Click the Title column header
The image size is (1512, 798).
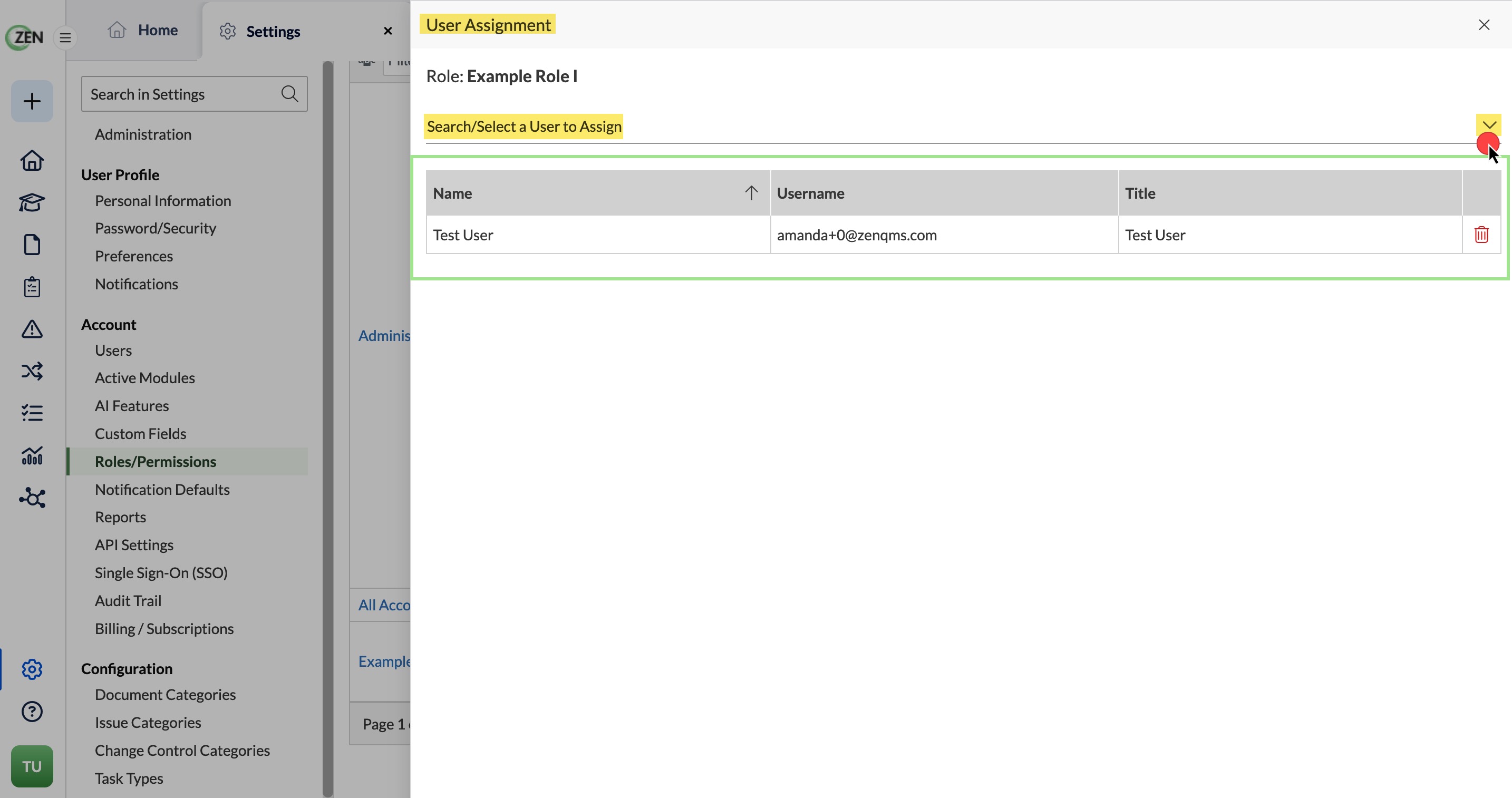(x=1290, y=193)
